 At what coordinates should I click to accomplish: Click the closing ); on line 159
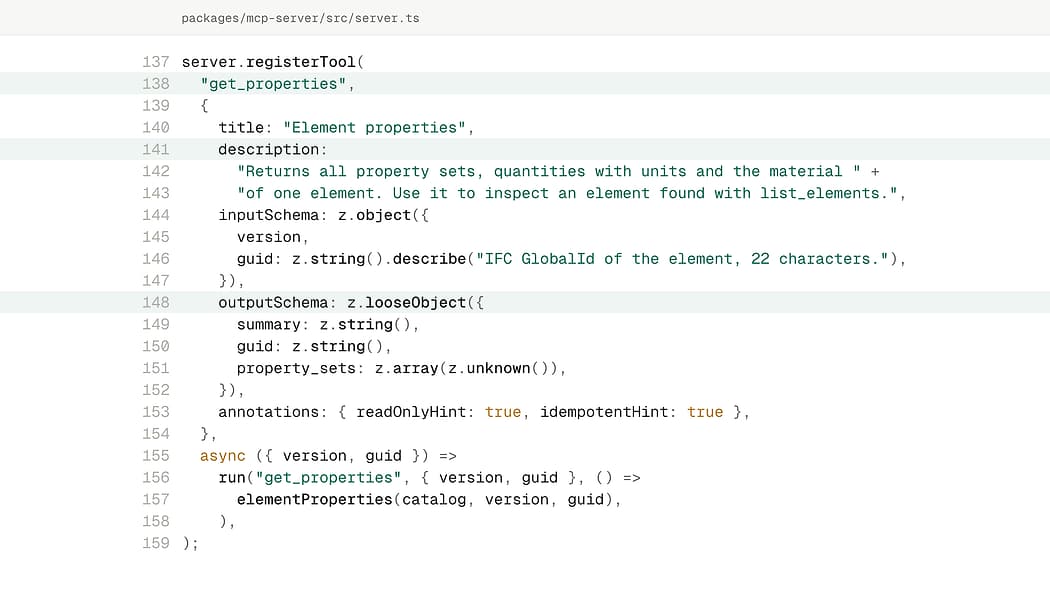(x=190, y=543)
